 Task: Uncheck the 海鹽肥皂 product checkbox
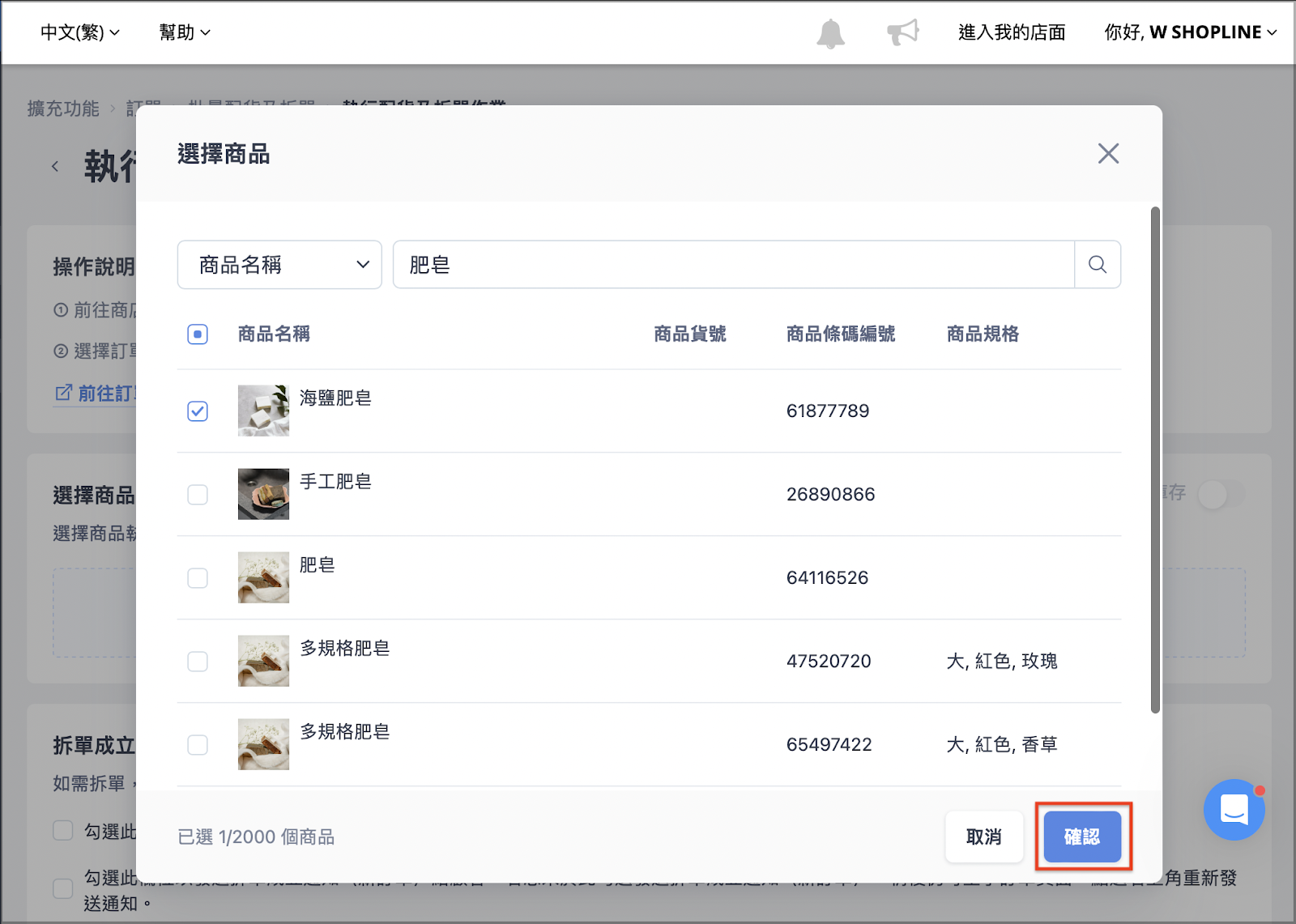(198, 411)
